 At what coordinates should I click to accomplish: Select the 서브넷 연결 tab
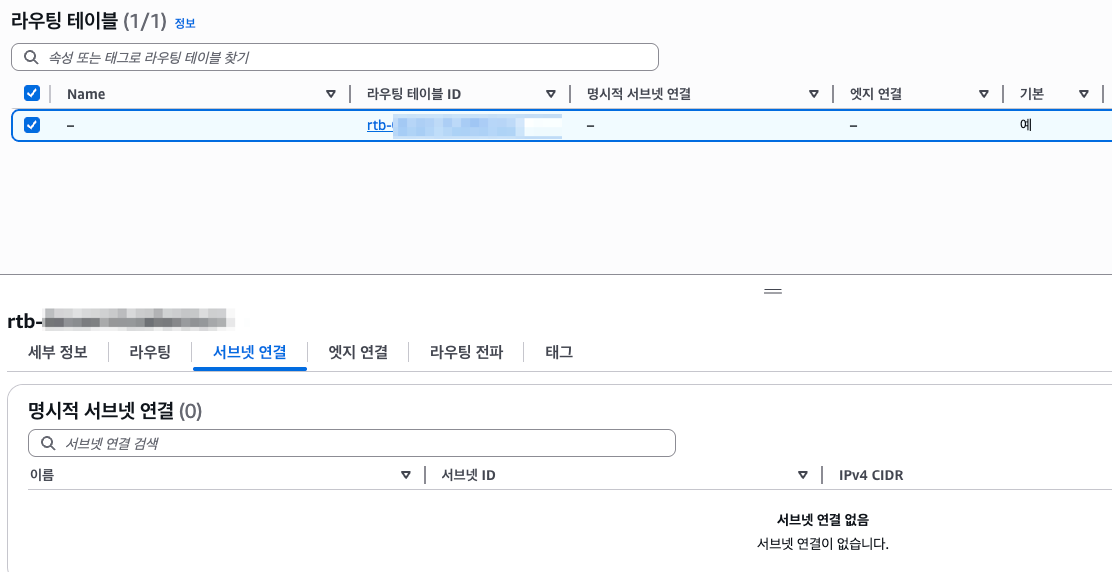(x=250, y=352)
